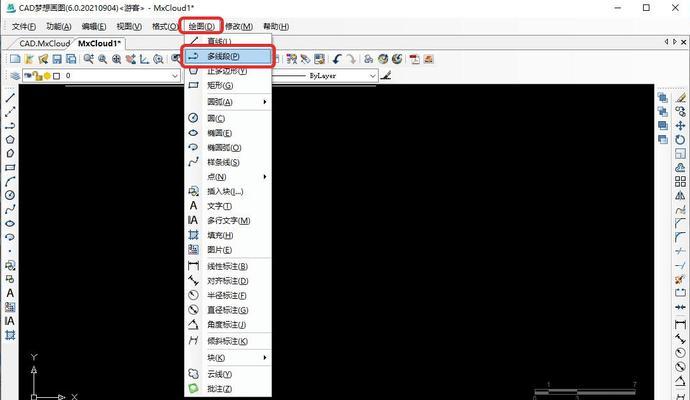This screenshot has height=400, width=690.
Task: Select the Spline tool in left toolbar
Action: [10, 209]
